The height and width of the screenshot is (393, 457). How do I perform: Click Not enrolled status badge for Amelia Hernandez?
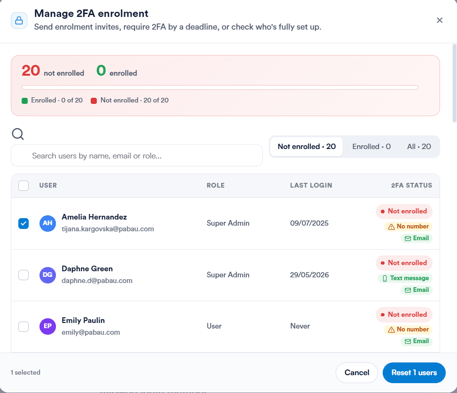point(404,211)
